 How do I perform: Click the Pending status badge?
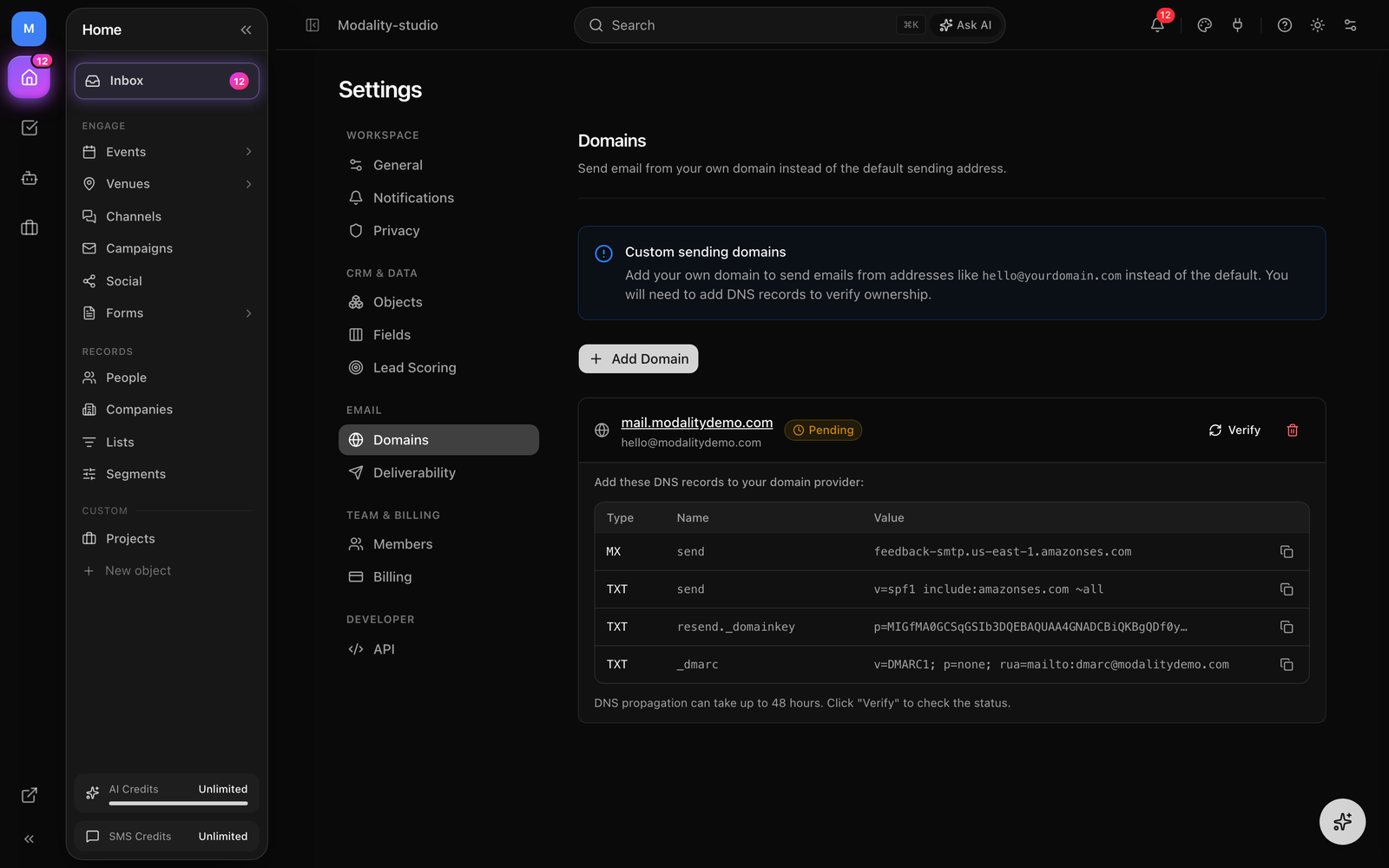click(823, 431)
